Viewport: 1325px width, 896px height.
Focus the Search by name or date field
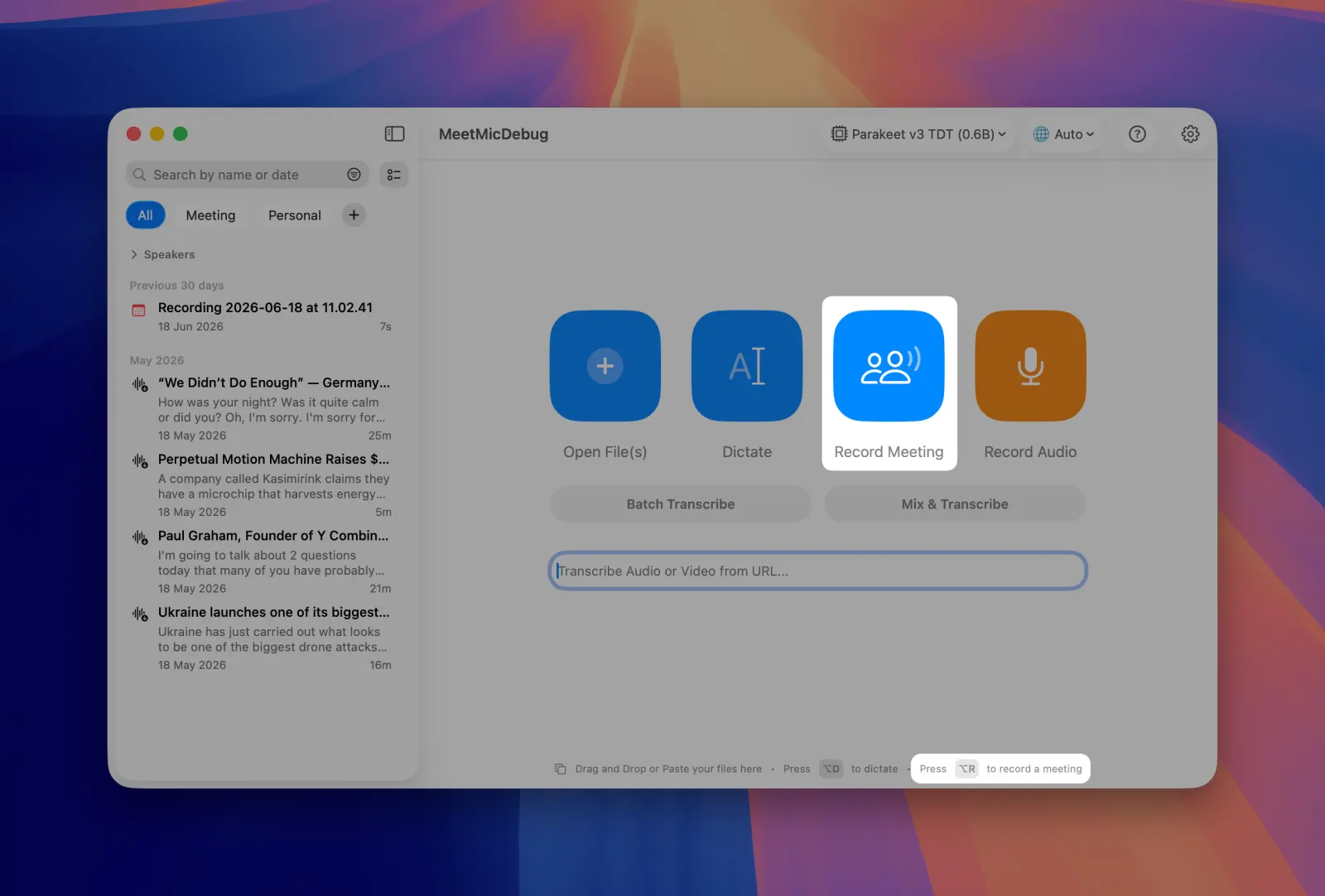click(247, 175)
